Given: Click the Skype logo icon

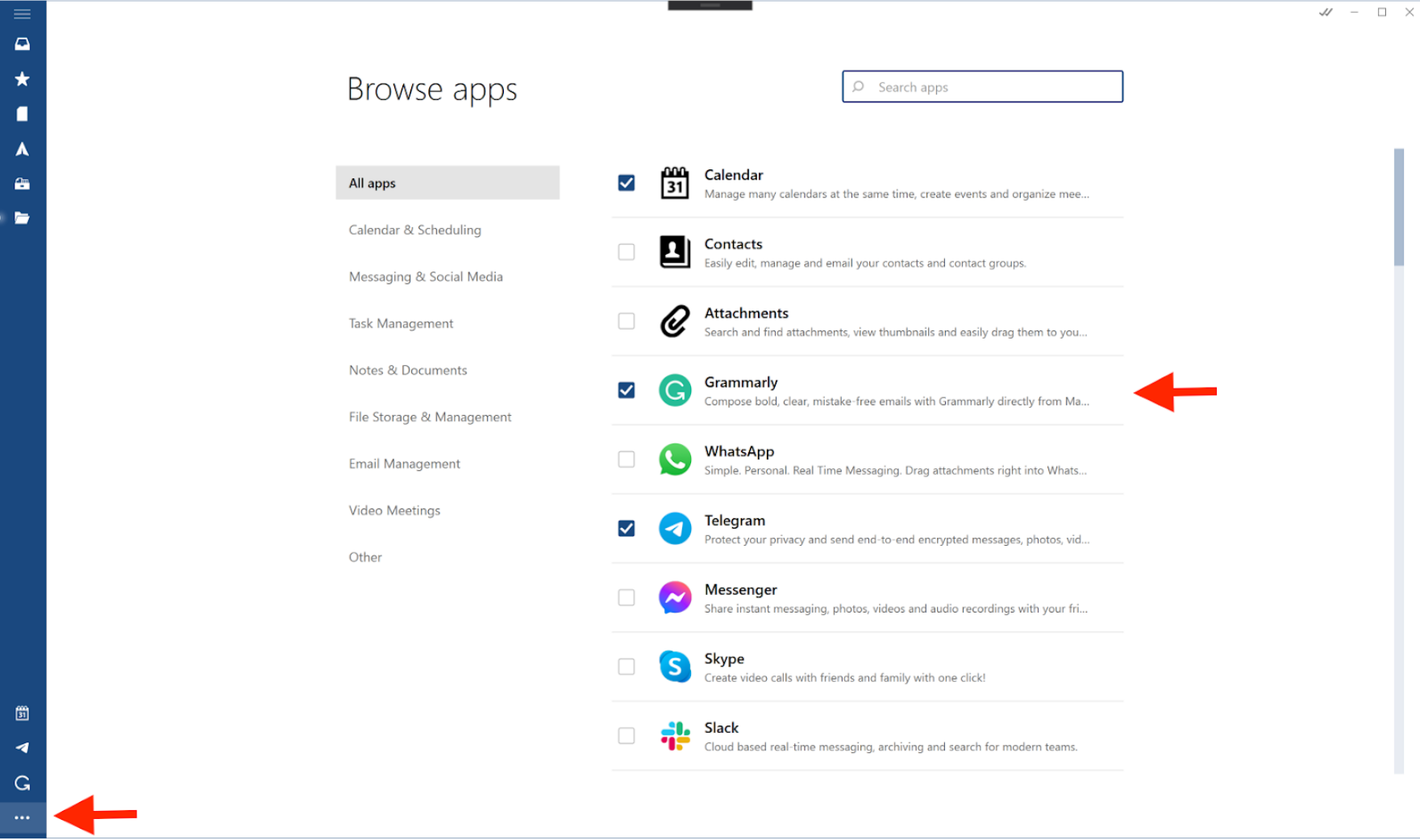Looking at the screenshot, I should coord(675,667).
